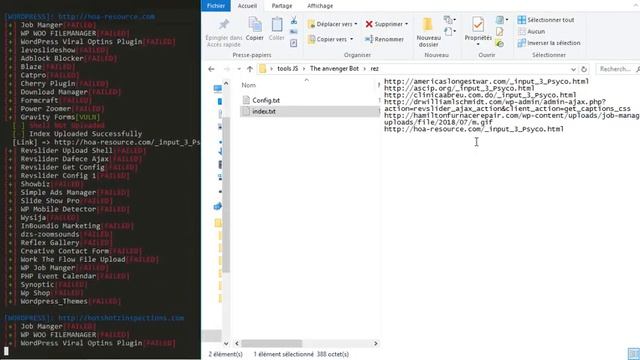640x360 pixels.
Task: Click '1 élément sélectionné' in the status bar
Action: (x=284, y=354)
